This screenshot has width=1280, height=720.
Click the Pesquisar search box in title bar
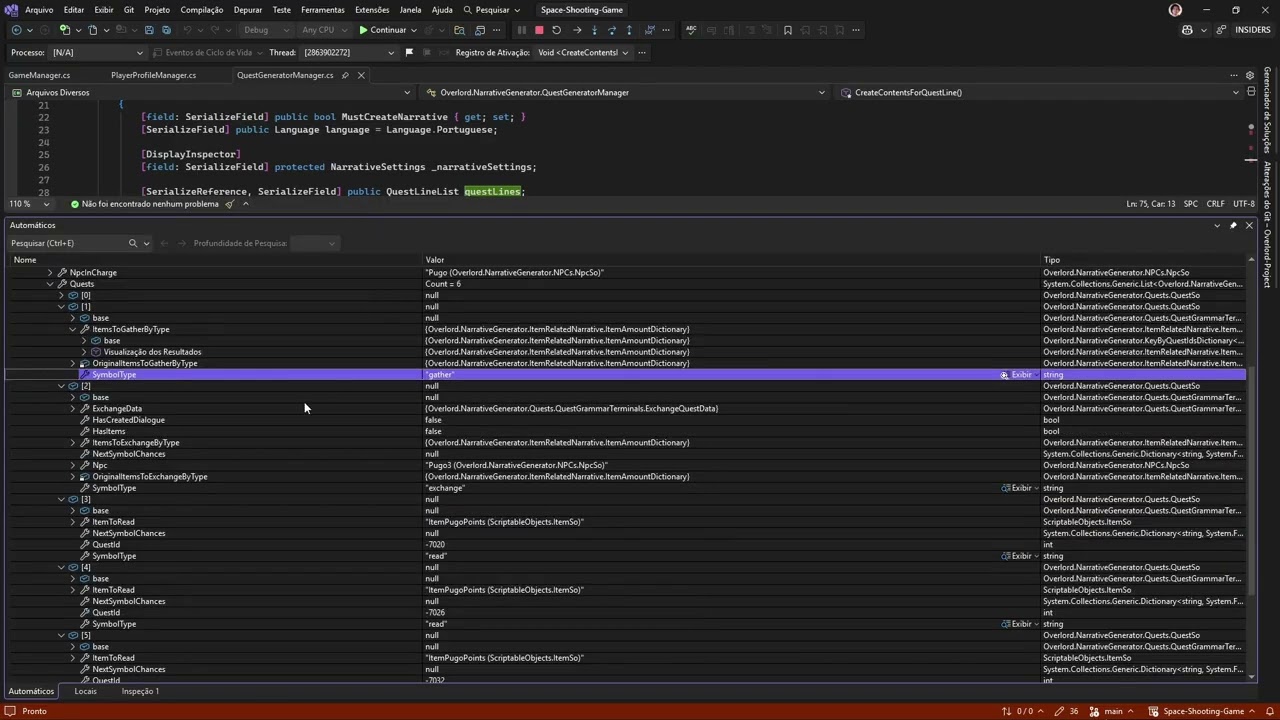(492, 10)
